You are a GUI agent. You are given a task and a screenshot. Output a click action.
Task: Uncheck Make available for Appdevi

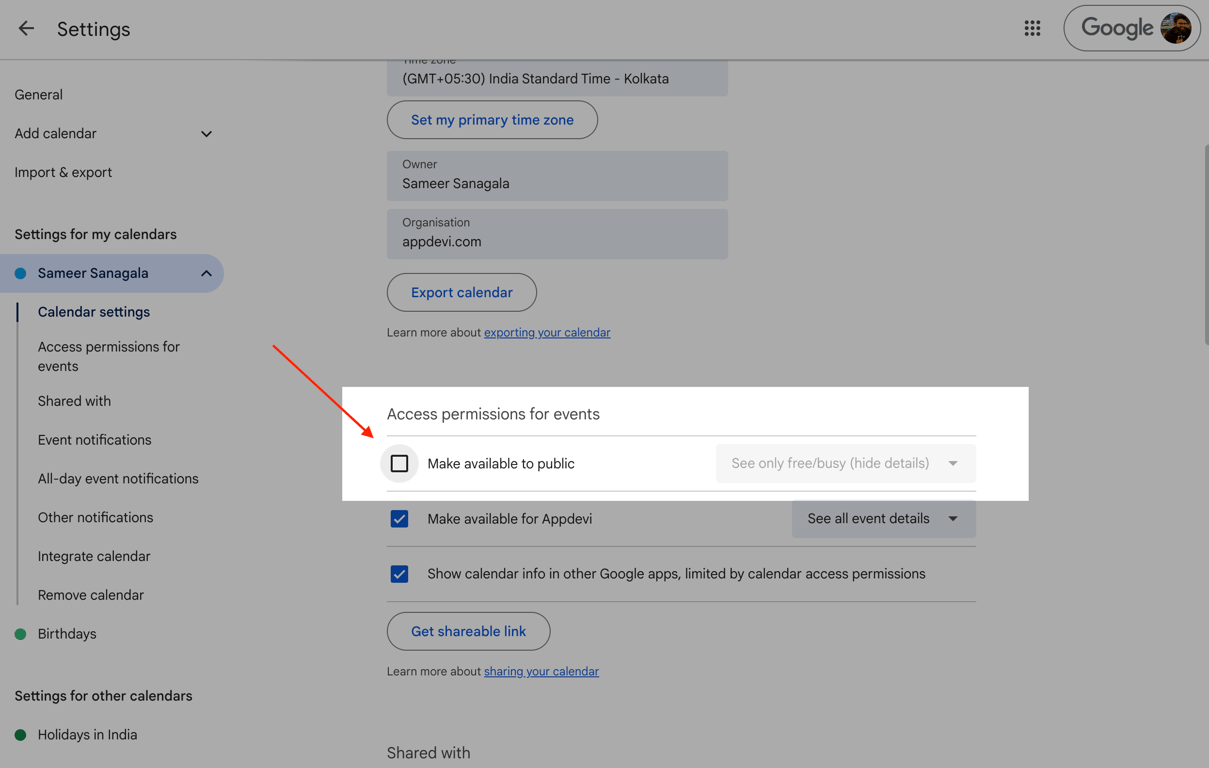click(x=399, y=519)
